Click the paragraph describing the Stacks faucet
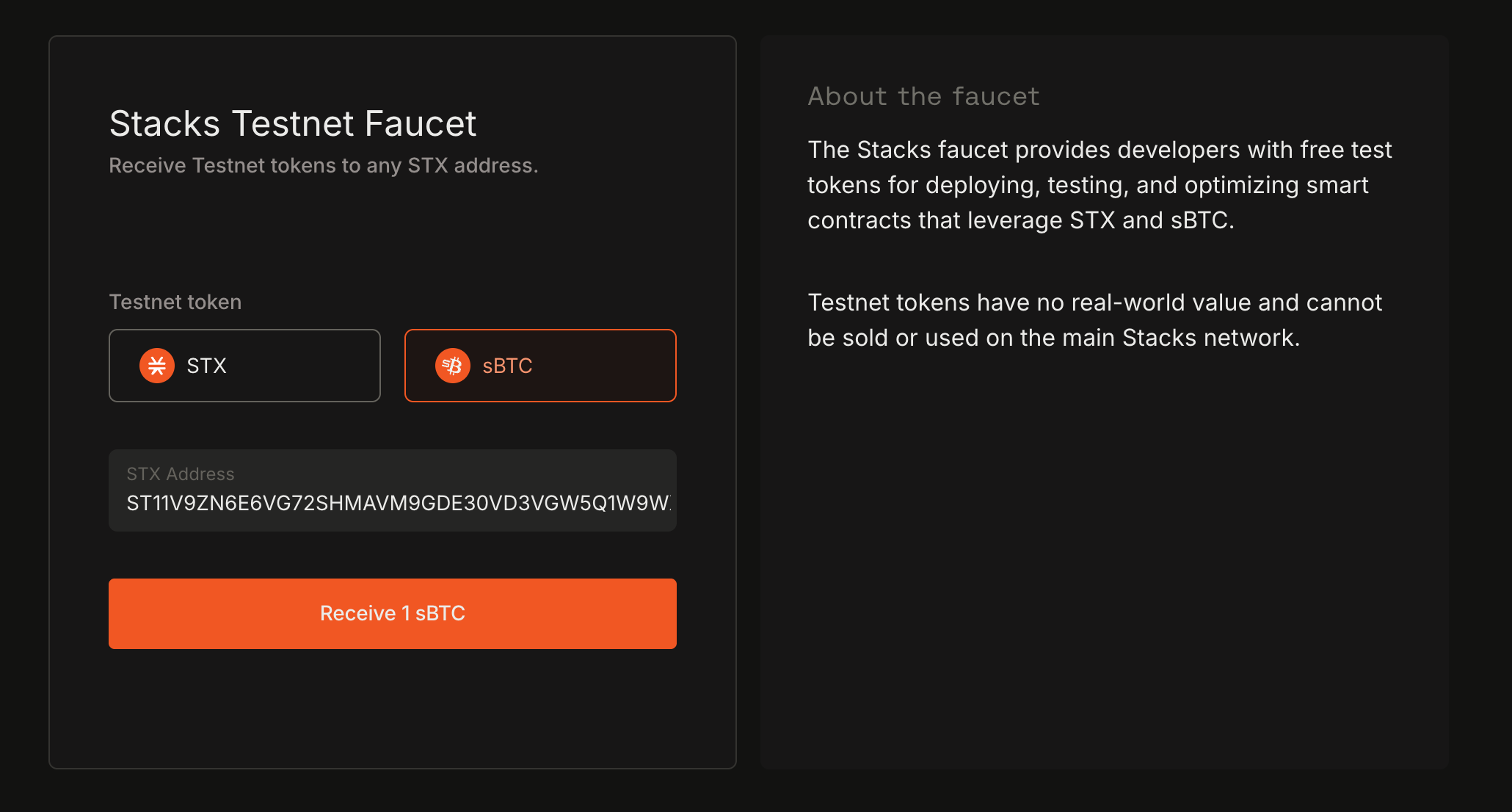 pyautogui.click(x=1100, y=185)
